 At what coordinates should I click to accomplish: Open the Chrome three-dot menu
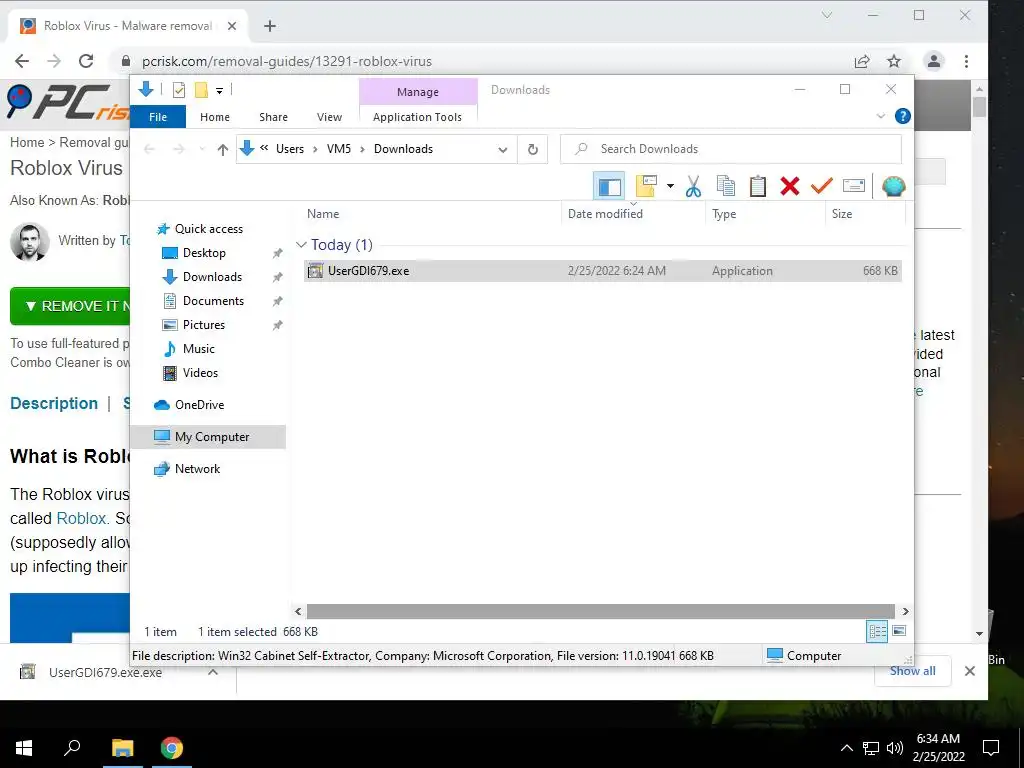pyautogui.click(x=967, y=61)
